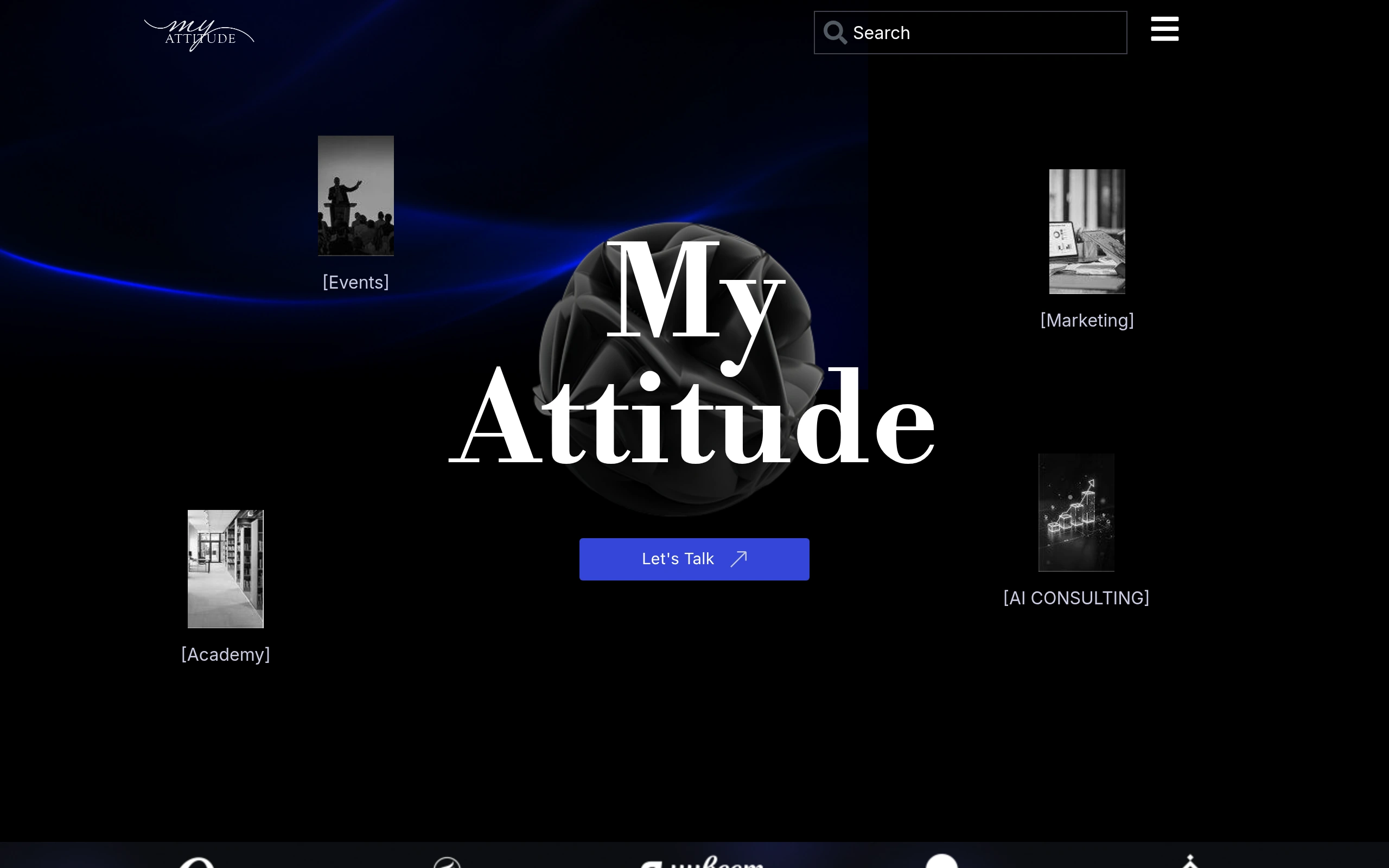
Task: Open the hamburger navigation menu
Action: click(x=1164, y=29)
